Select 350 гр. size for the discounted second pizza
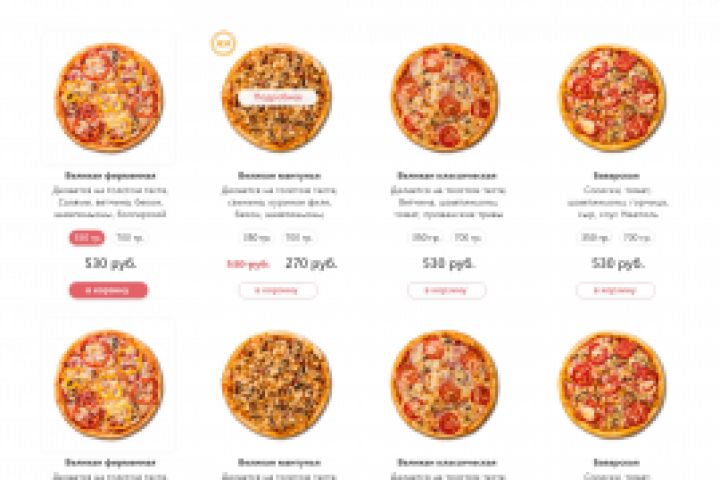The image size is (720, 480). (256, 238)
